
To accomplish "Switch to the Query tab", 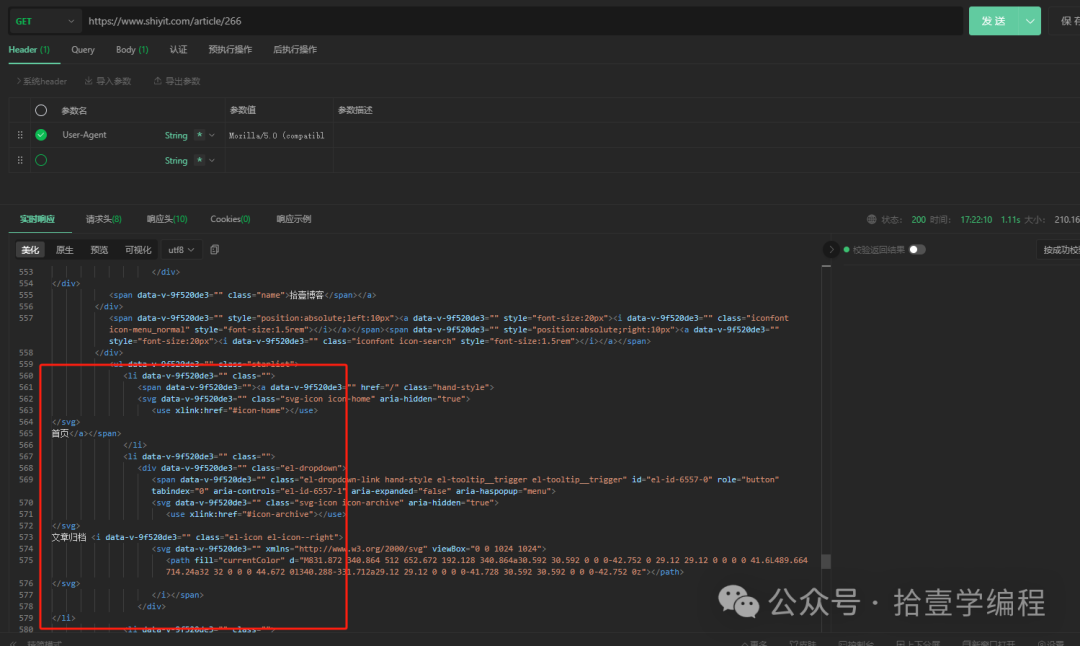I will coord(83,50).
